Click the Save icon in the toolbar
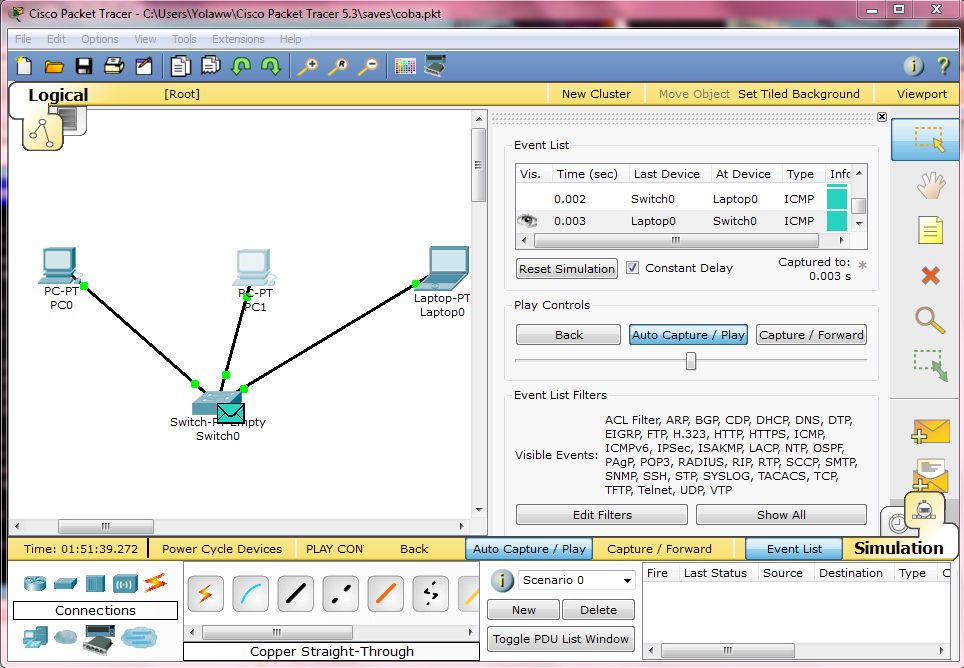This screenshot has width=964, height=668. click(84, 66)
